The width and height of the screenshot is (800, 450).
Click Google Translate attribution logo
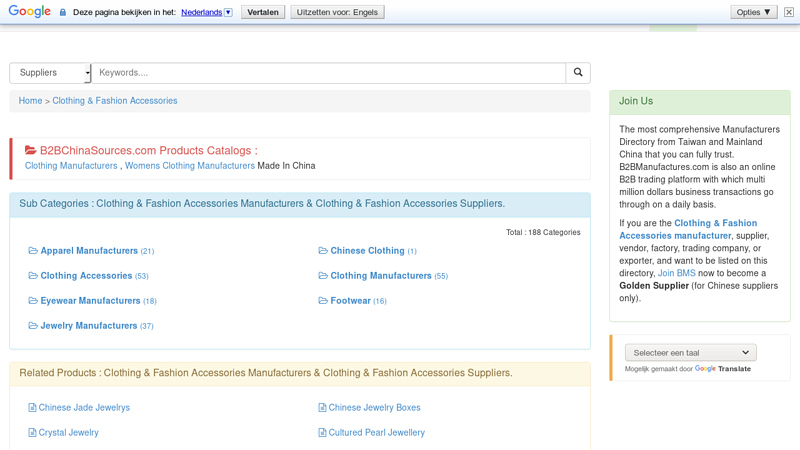tap(723, 368)
